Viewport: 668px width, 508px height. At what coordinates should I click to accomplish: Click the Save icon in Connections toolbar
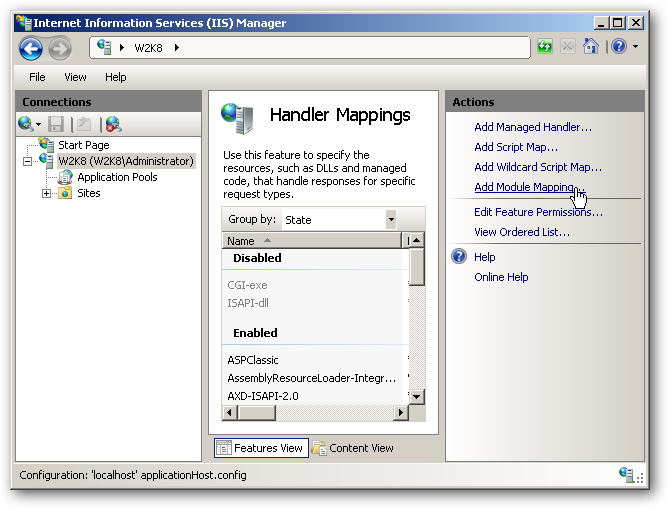[x=56, y=124]
